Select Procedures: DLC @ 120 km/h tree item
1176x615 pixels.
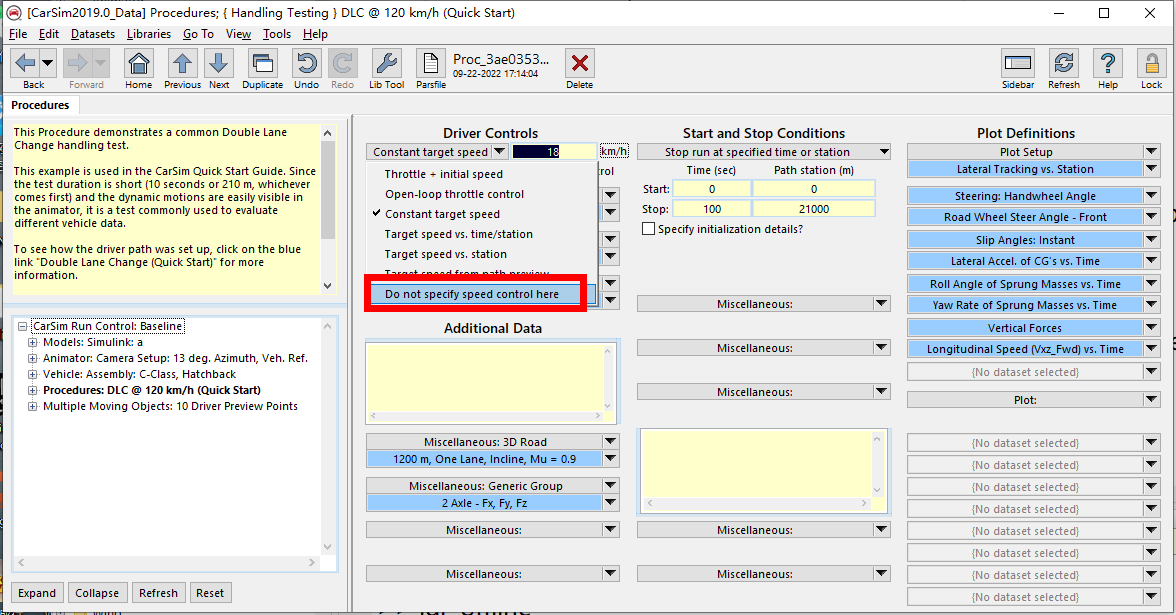(152, 390)
